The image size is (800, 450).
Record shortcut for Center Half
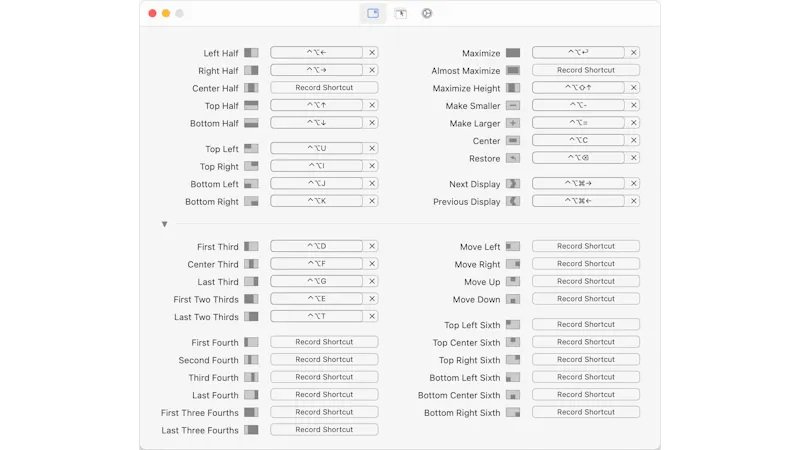324,88
